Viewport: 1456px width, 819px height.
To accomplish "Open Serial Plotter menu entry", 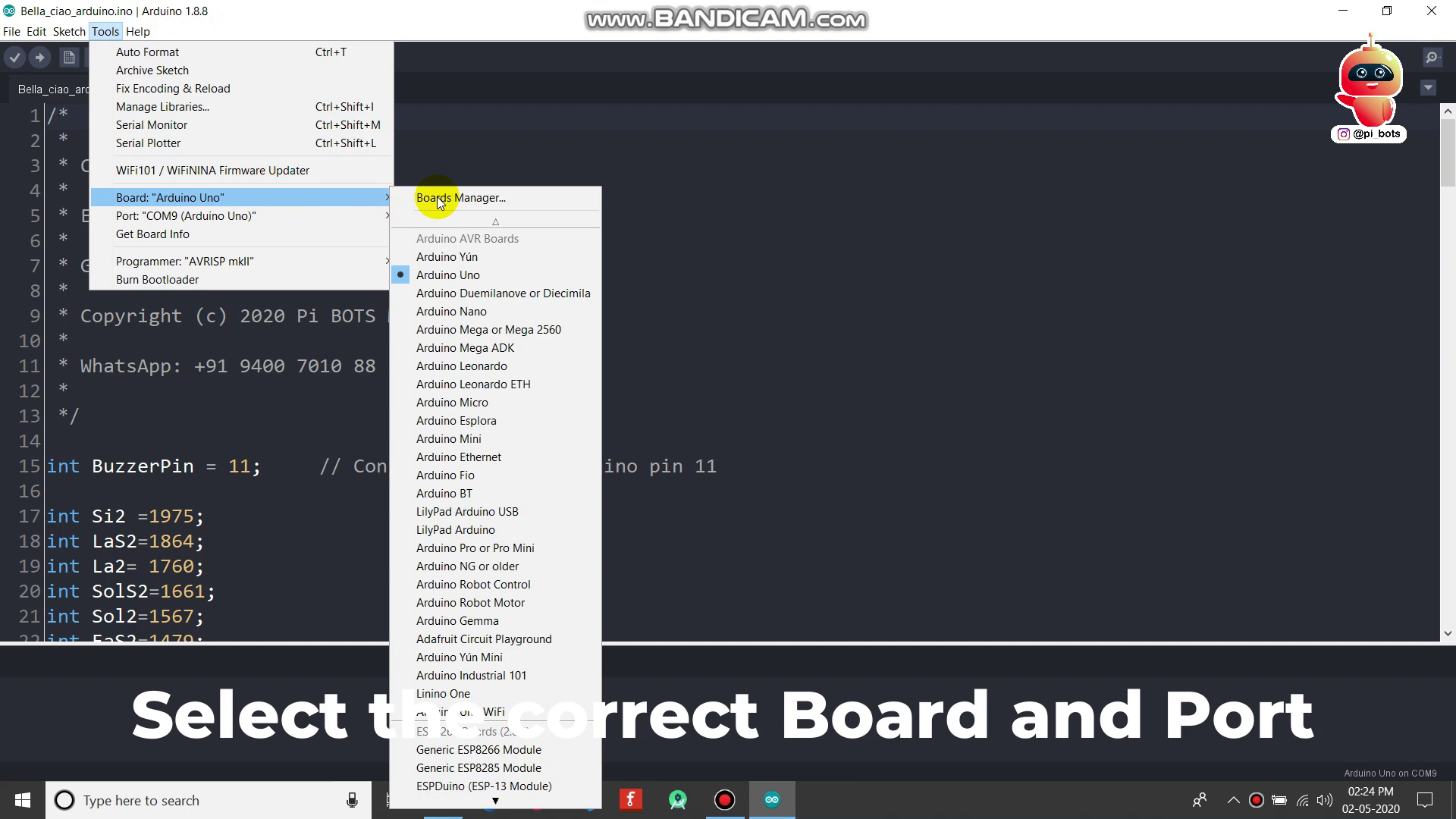I will (x=241, y=143).
